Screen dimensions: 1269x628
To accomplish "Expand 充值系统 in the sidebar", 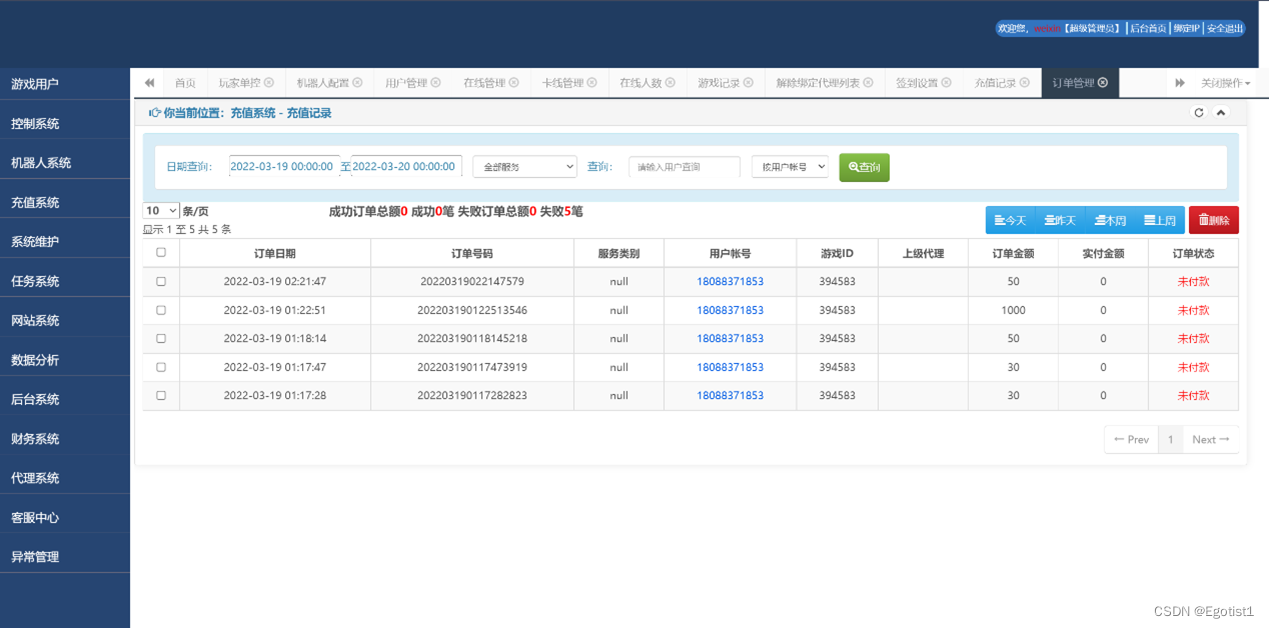I will (65, 202).
